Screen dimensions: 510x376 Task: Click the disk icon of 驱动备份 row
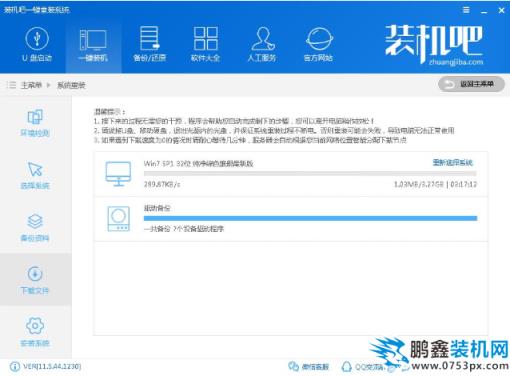pyautogui.click(x=118, y=219)
